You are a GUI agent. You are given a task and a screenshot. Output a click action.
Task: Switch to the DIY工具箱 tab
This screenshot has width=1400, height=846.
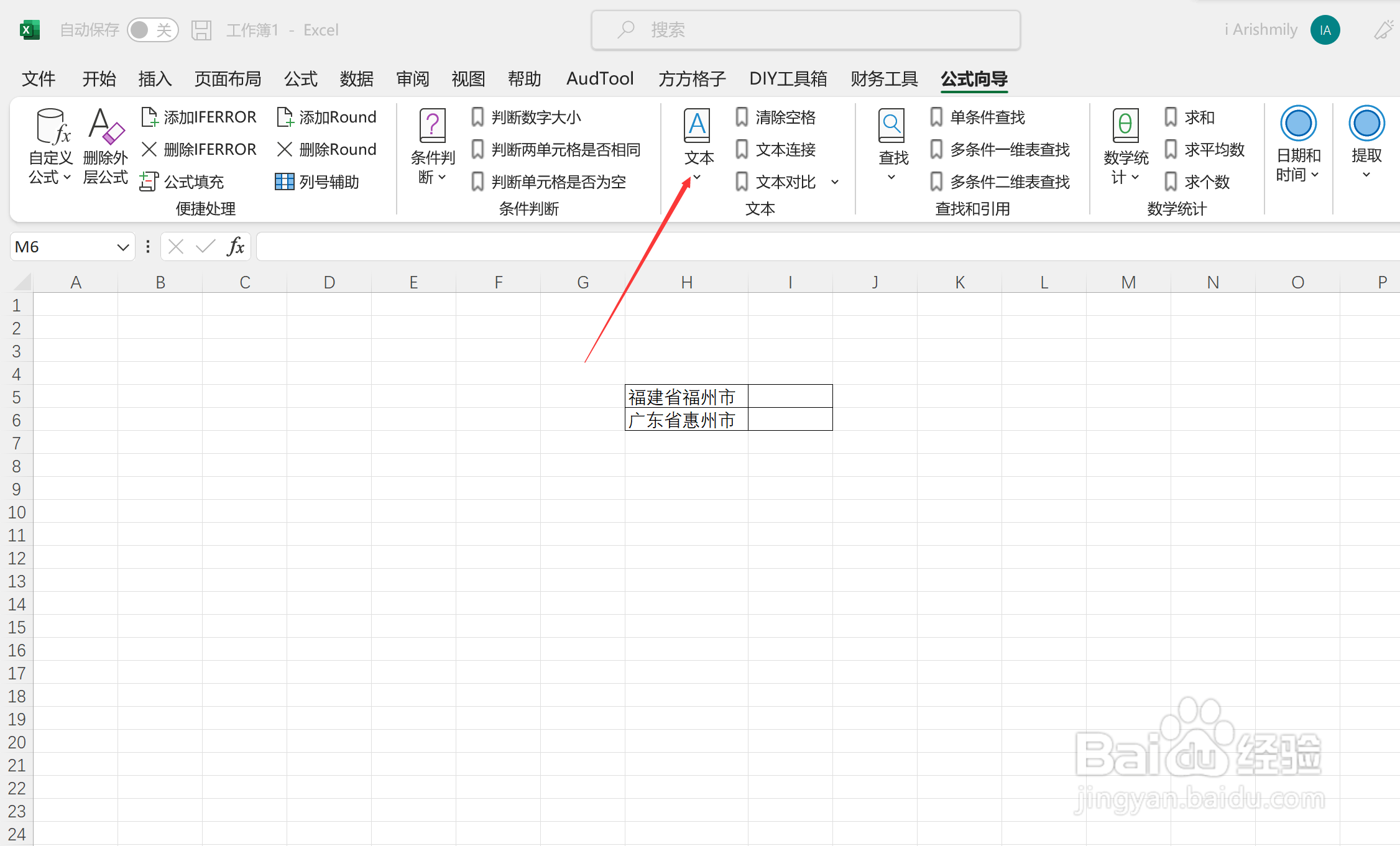coord(788,79)
